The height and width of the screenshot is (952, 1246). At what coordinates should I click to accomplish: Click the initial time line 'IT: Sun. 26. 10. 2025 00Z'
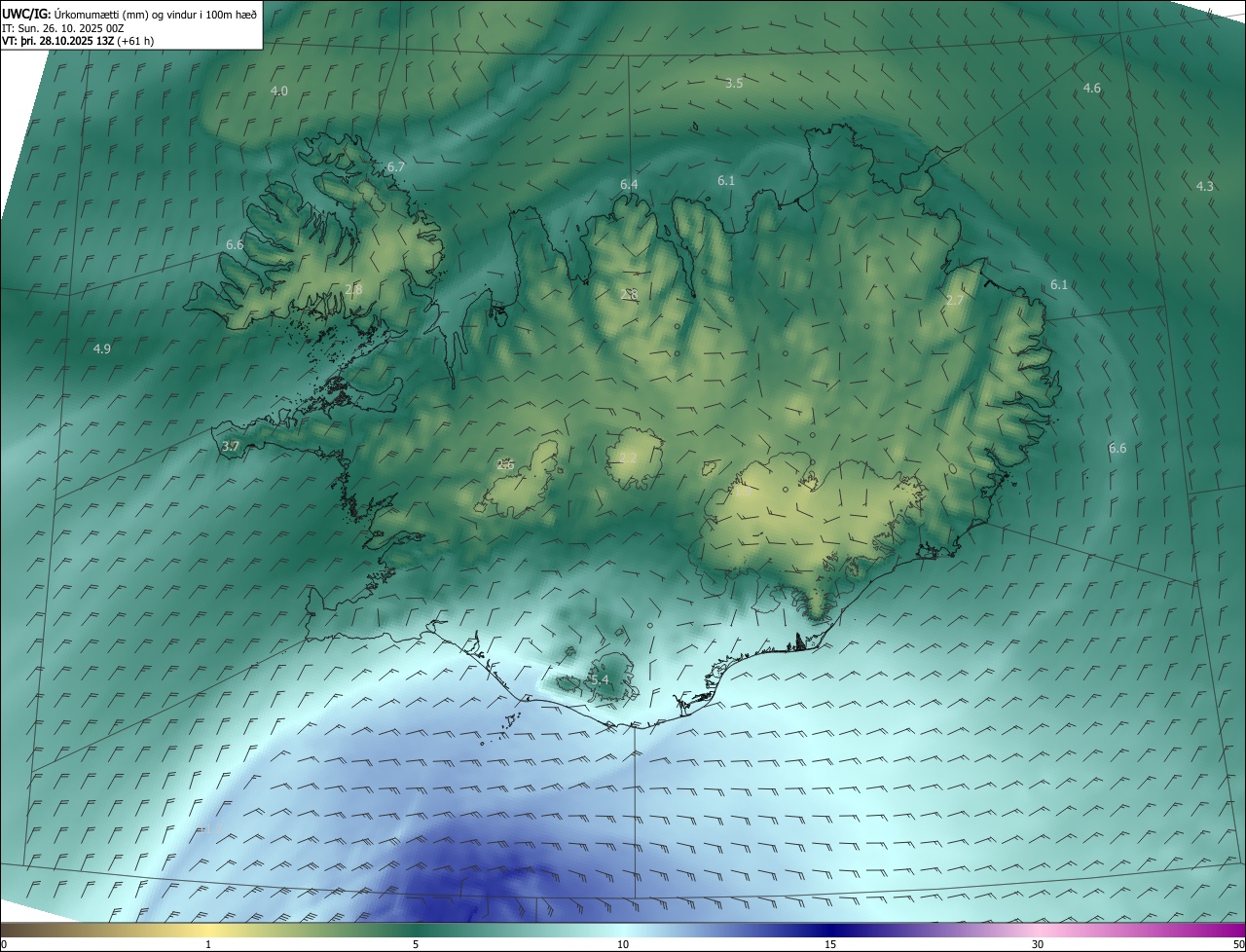63,27
